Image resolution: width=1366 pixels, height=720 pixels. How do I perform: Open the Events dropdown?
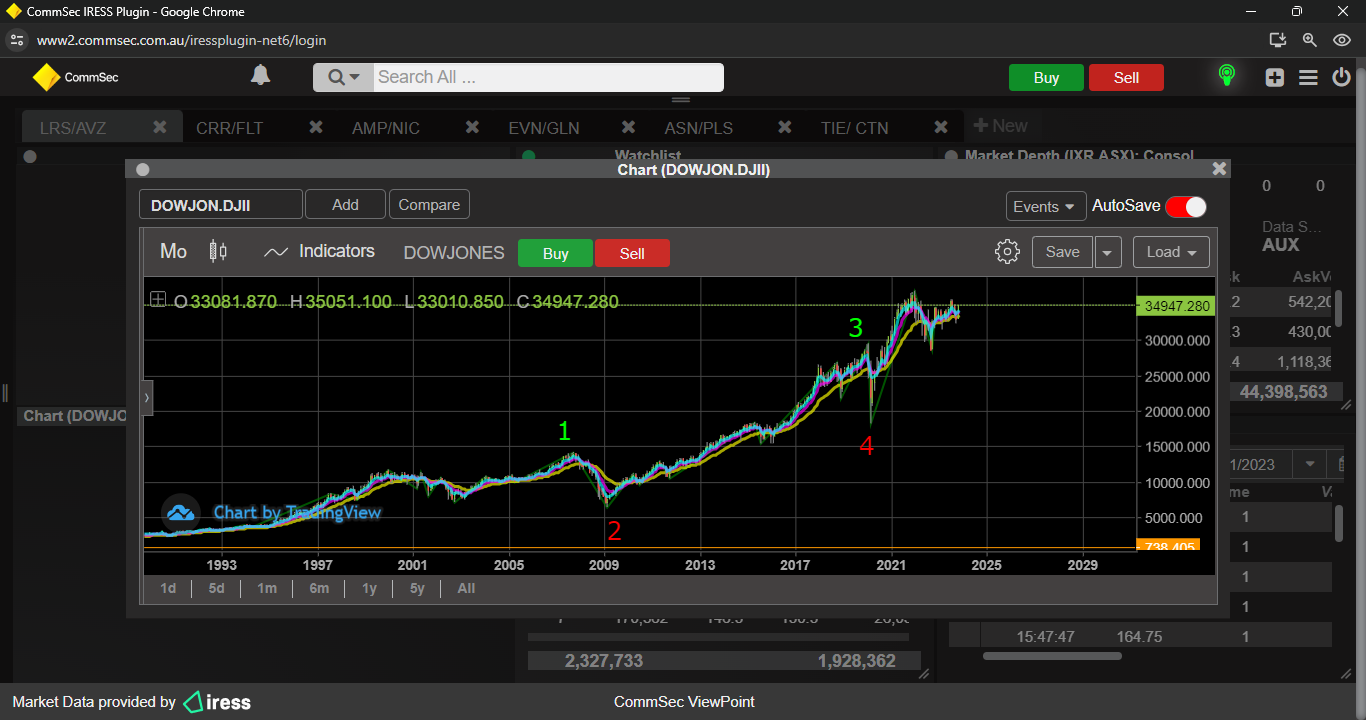(x=1045, y=206)
